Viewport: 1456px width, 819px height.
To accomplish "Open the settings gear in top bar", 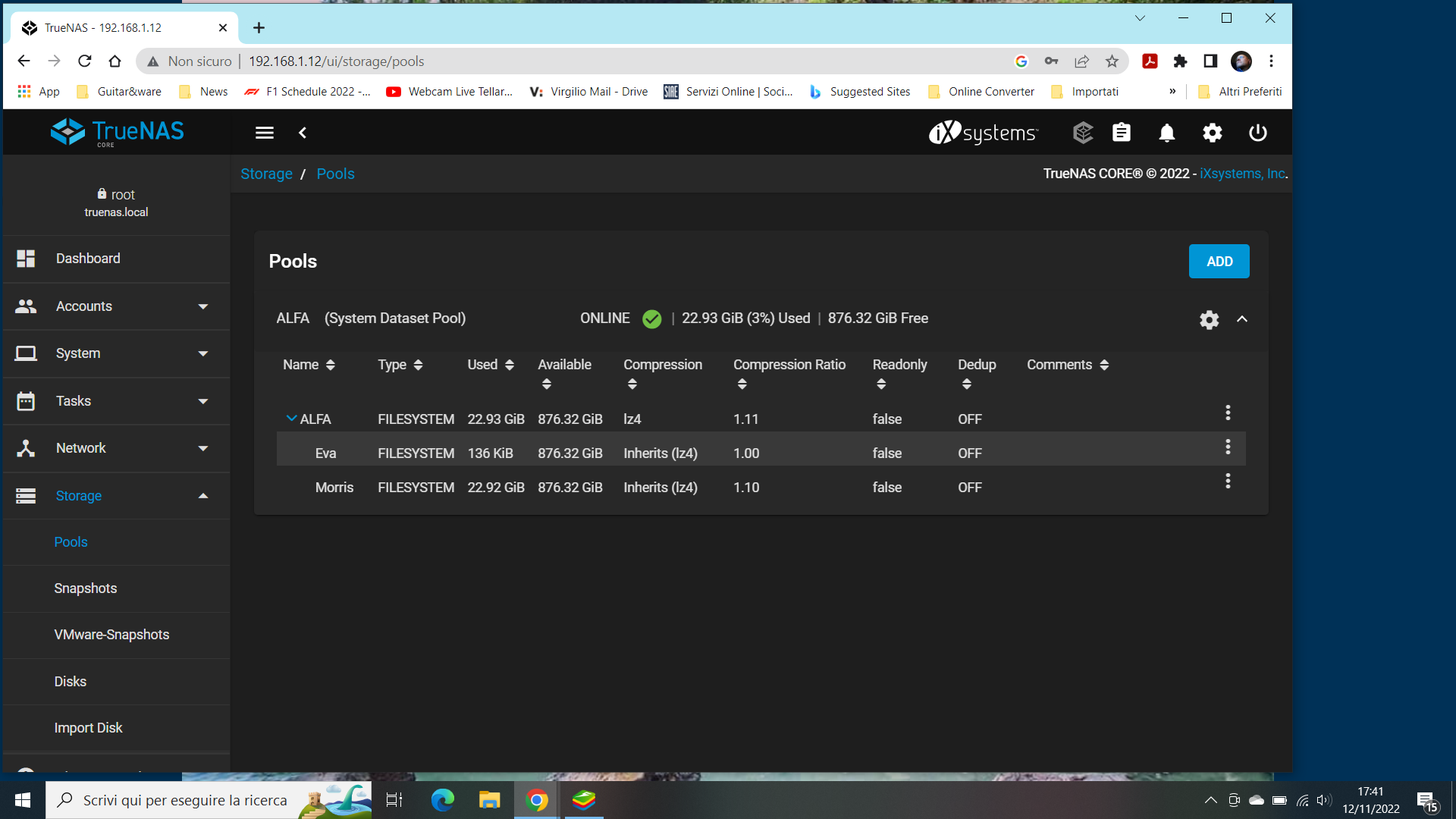I will [x=1212, y=133].
